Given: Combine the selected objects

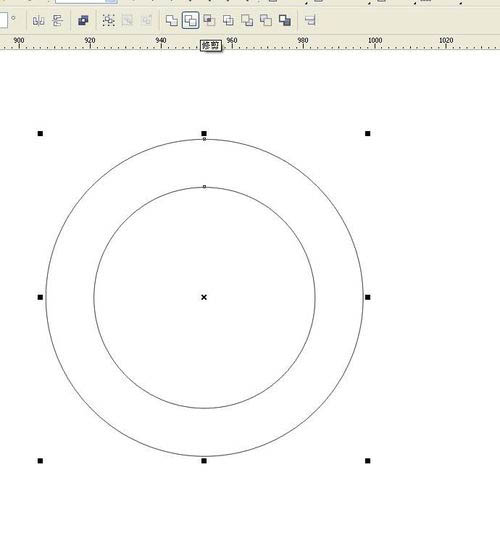Looking at the screenshot, I should coord(83,21).
